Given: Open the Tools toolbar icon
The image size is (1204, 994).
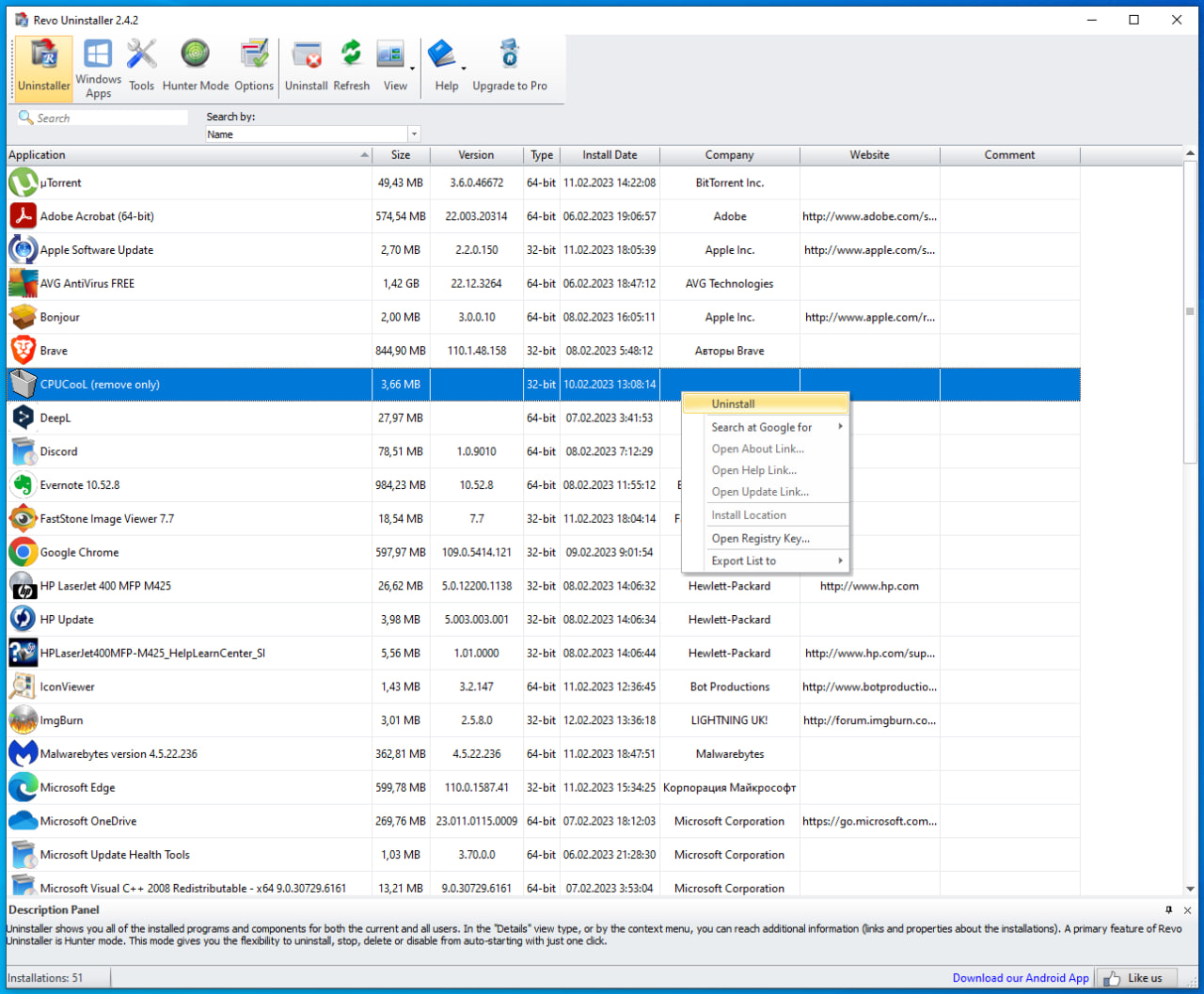Looking at the screenshot, I should pos(142,66).
